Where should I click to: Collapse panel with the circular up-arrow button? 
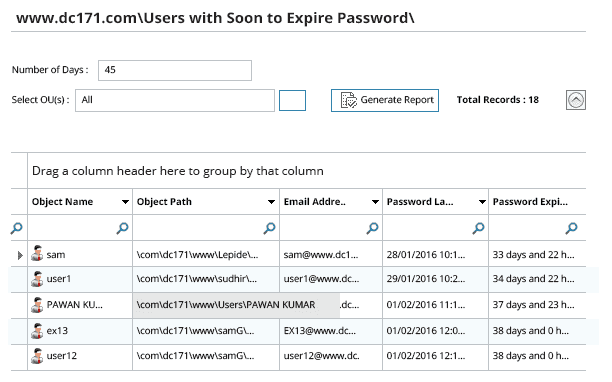point(576,100)
